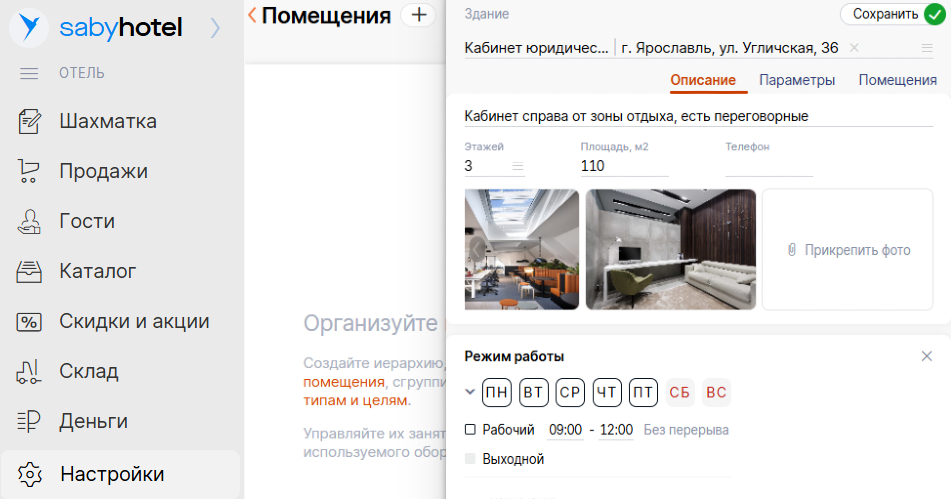Open the Деньги section

pos(93,422)
